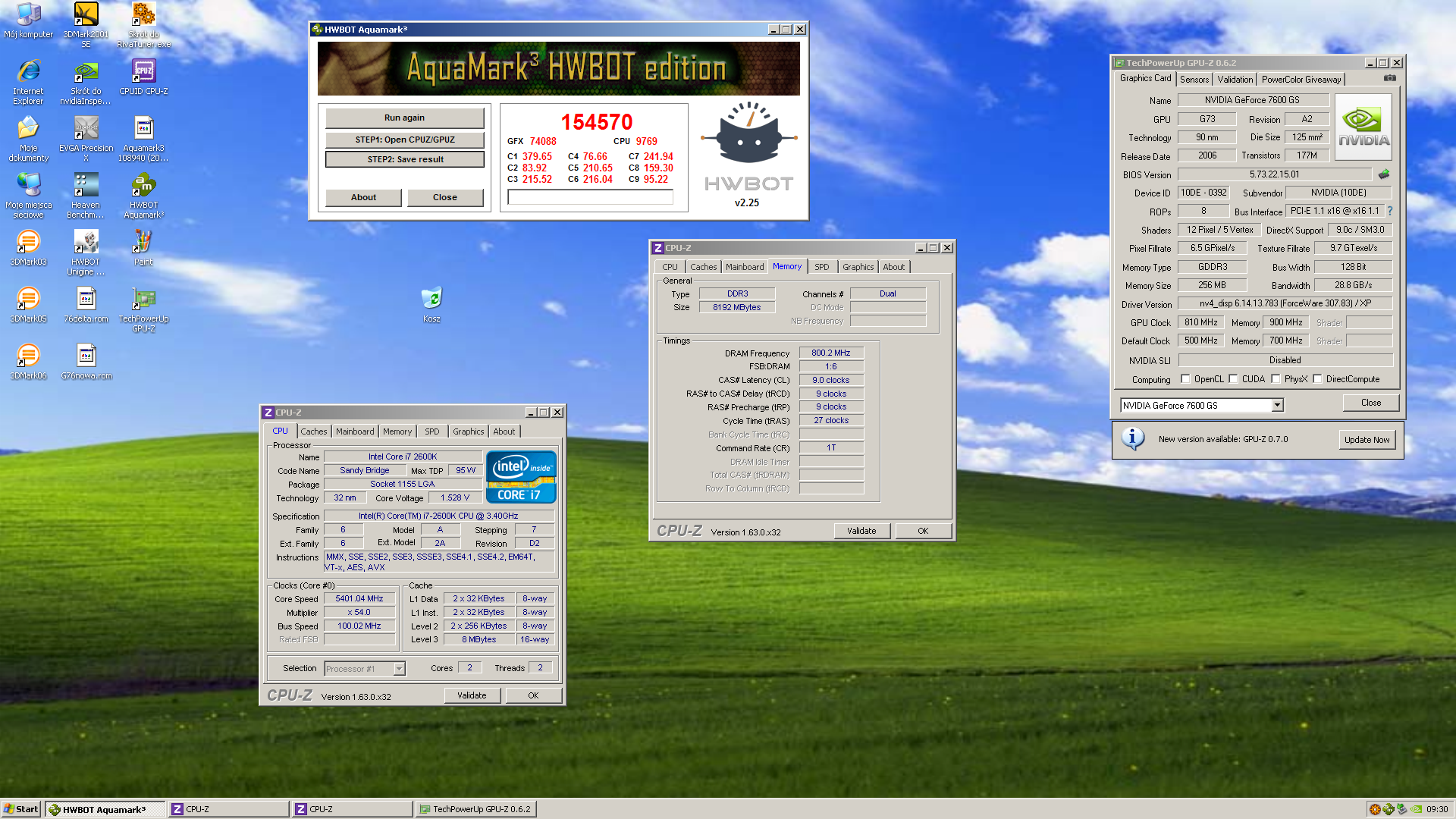Launch 3DMark05 desktop shortcut
This screenshot has height=819, width=1456.
click(x=28, y=305)
